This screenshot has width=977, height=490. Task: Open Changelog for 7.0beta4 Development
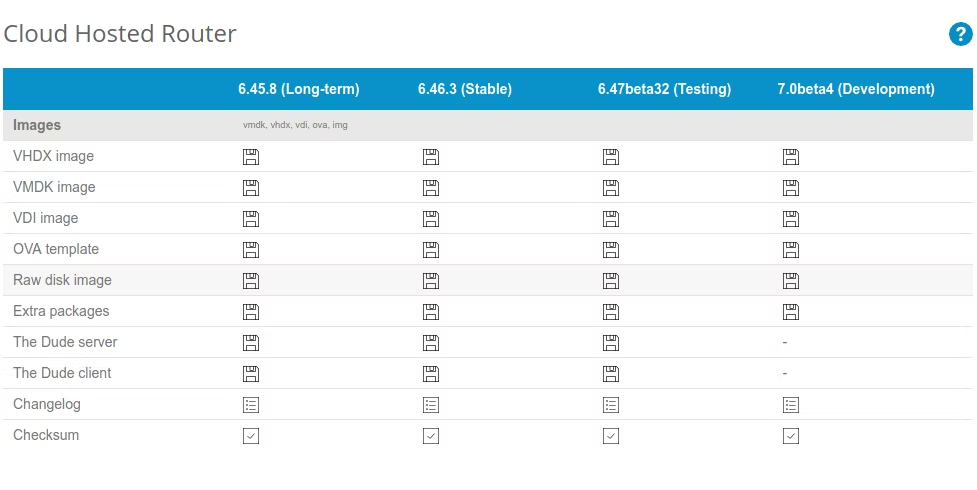pyautogui.click(x=791, y=405)
